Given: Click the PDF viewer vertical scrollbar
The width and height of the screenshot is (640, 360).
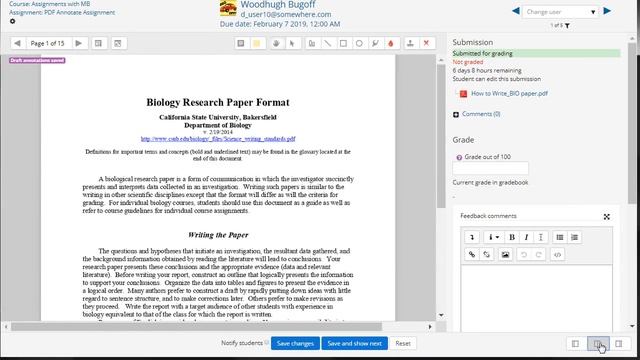Looking at the screenshot, I should click(x=441, y=137).
